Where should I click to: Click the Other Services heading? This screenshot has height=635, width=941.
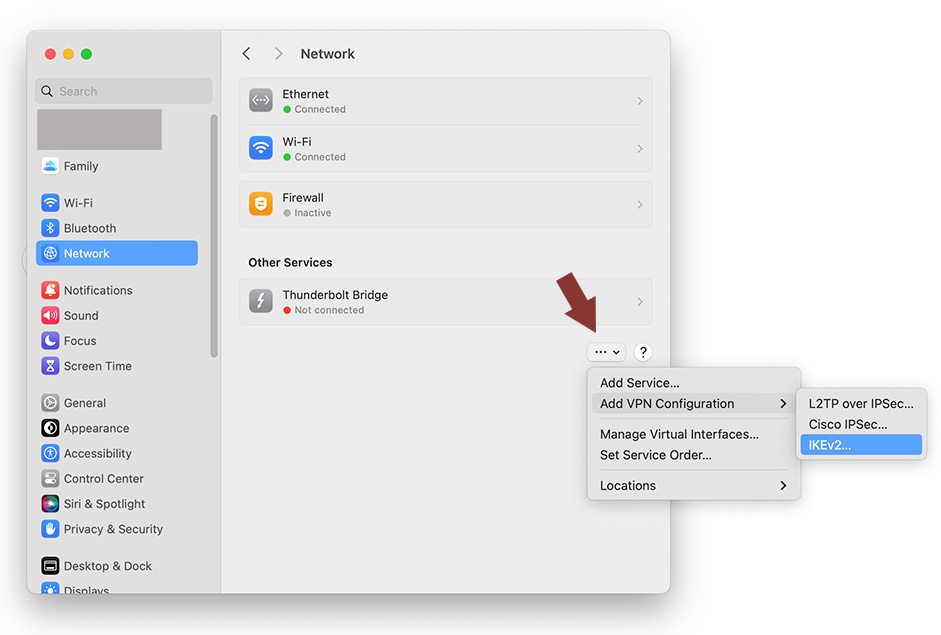[x=290, y=262]
